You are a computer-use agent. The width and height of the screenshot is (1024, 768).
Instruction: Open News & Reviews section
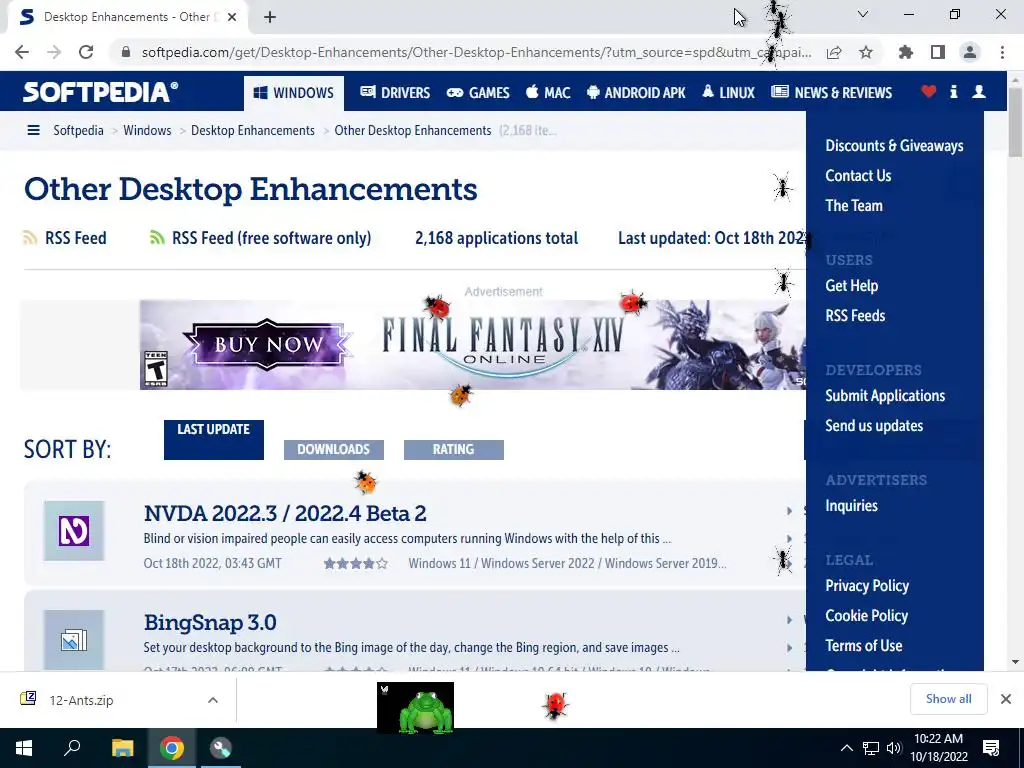(831, 93)
